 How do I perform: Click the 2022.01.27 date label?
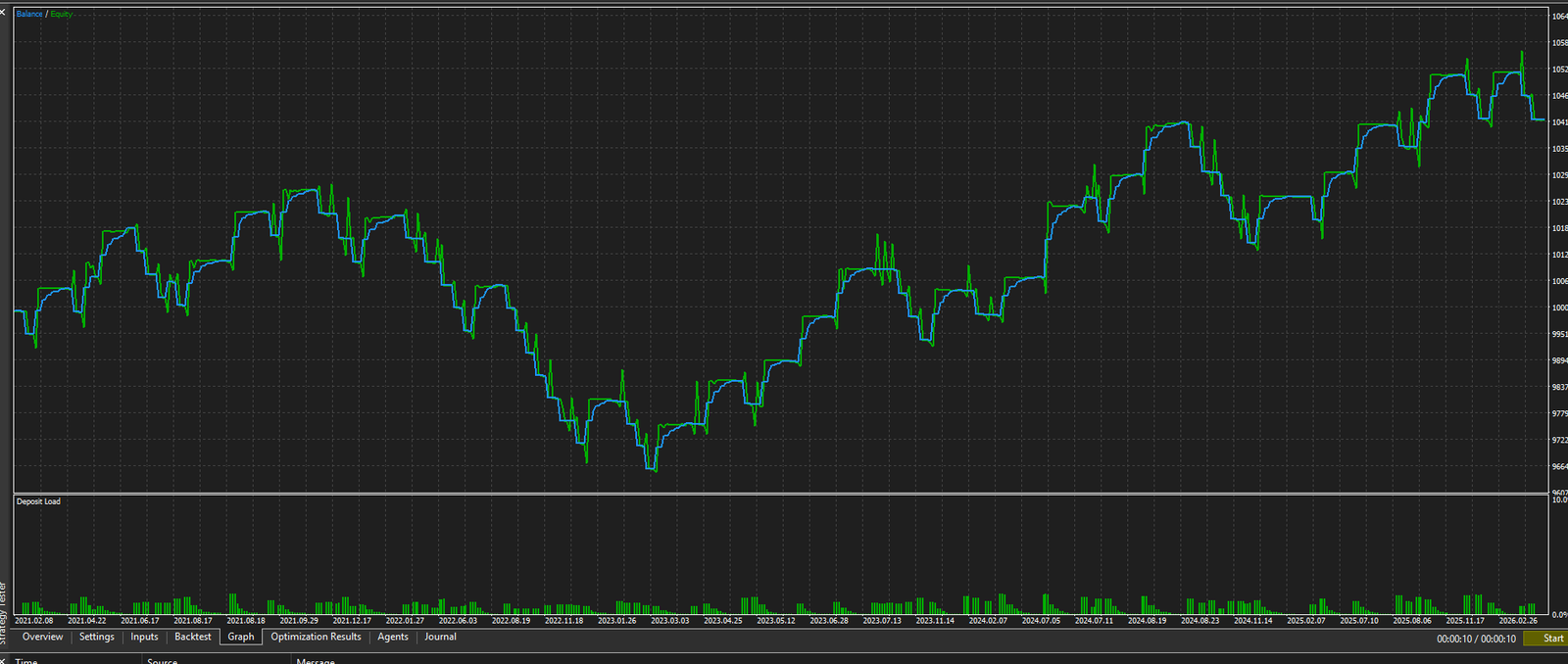coord(405,620)
